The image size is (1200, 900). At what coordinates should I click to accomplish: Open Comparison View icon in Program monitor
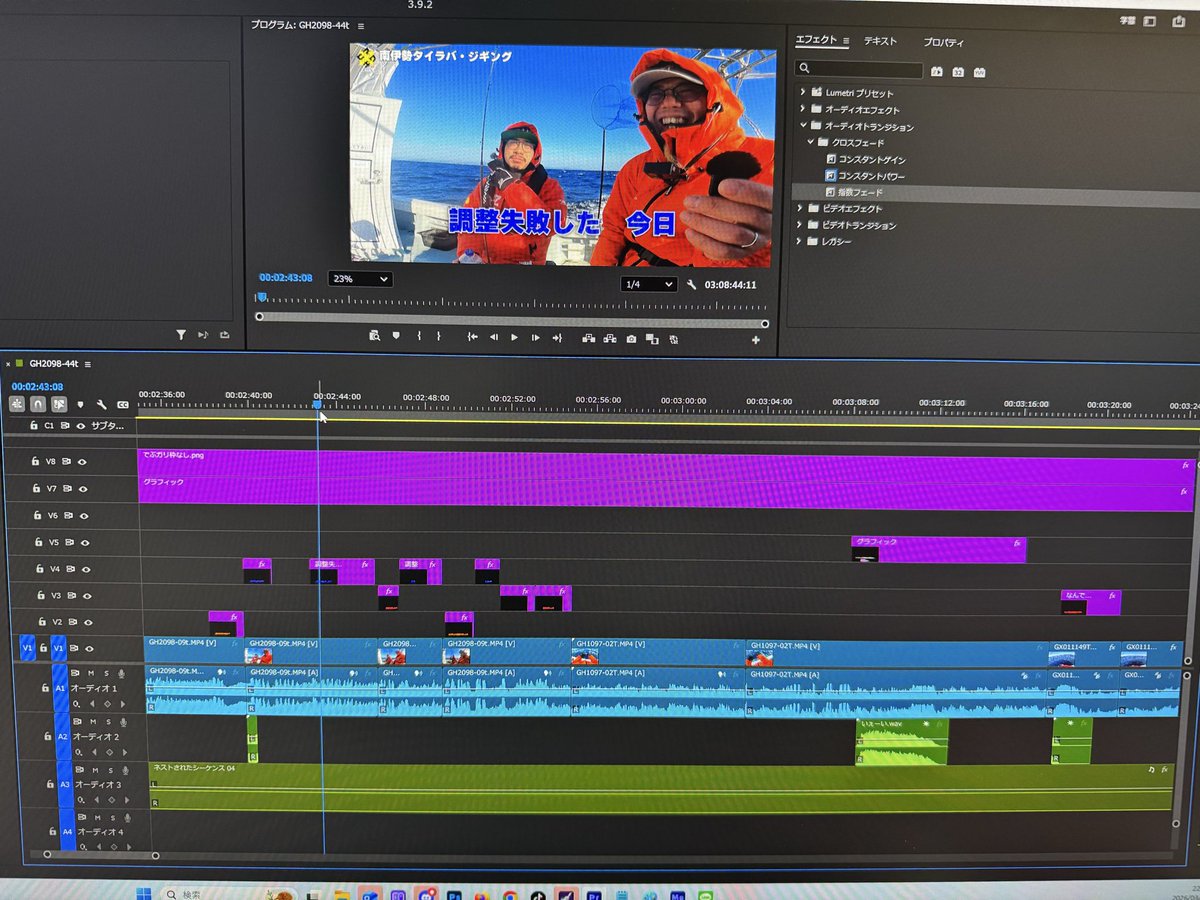652,339
